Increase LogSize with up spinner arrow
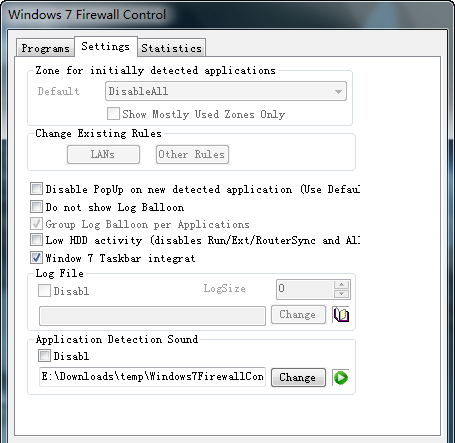 [341, 285]
